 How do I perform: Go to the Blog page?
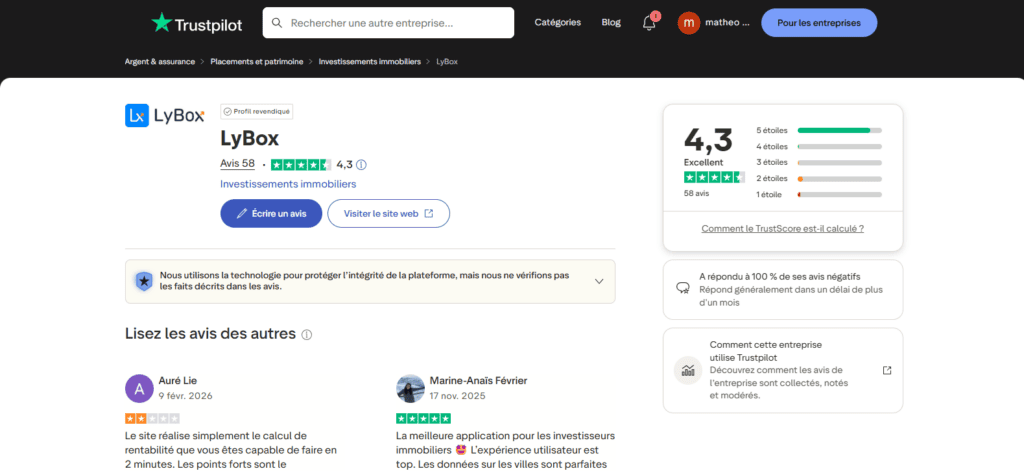tap(611, 22)
